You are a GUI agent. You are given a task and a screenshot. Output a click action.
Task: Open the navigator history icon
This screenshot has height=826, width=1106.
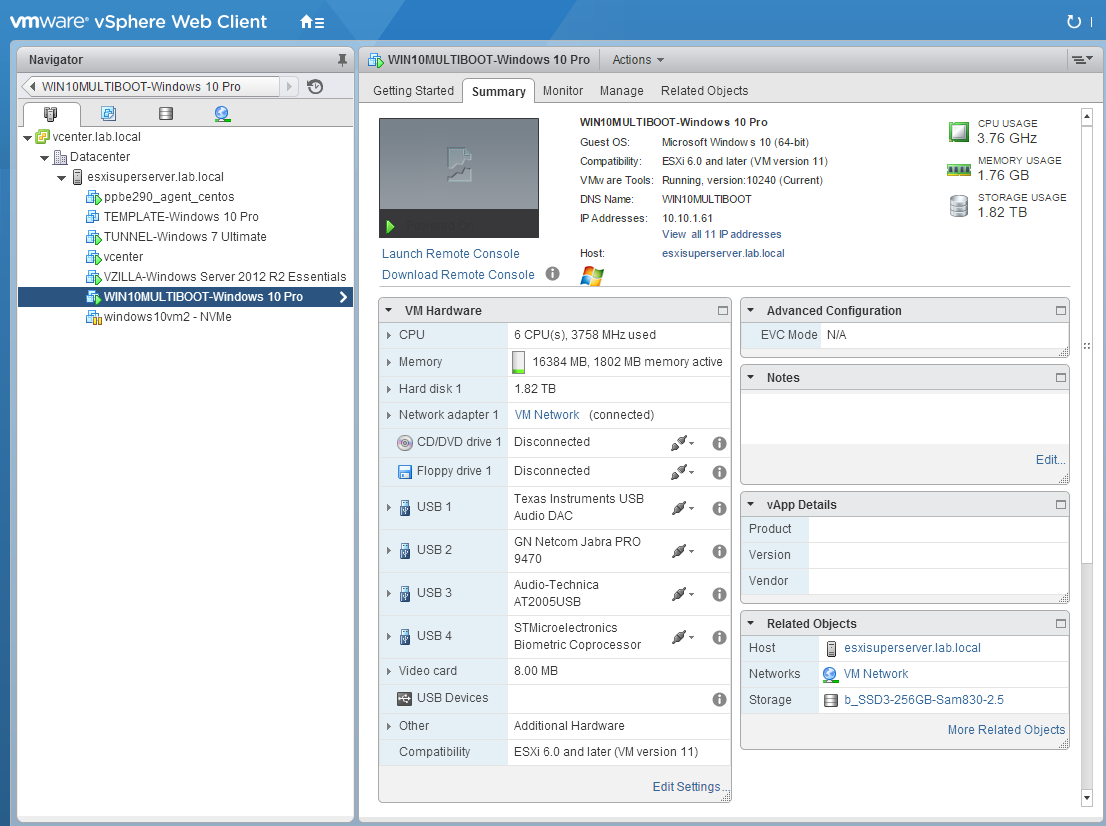315,87
